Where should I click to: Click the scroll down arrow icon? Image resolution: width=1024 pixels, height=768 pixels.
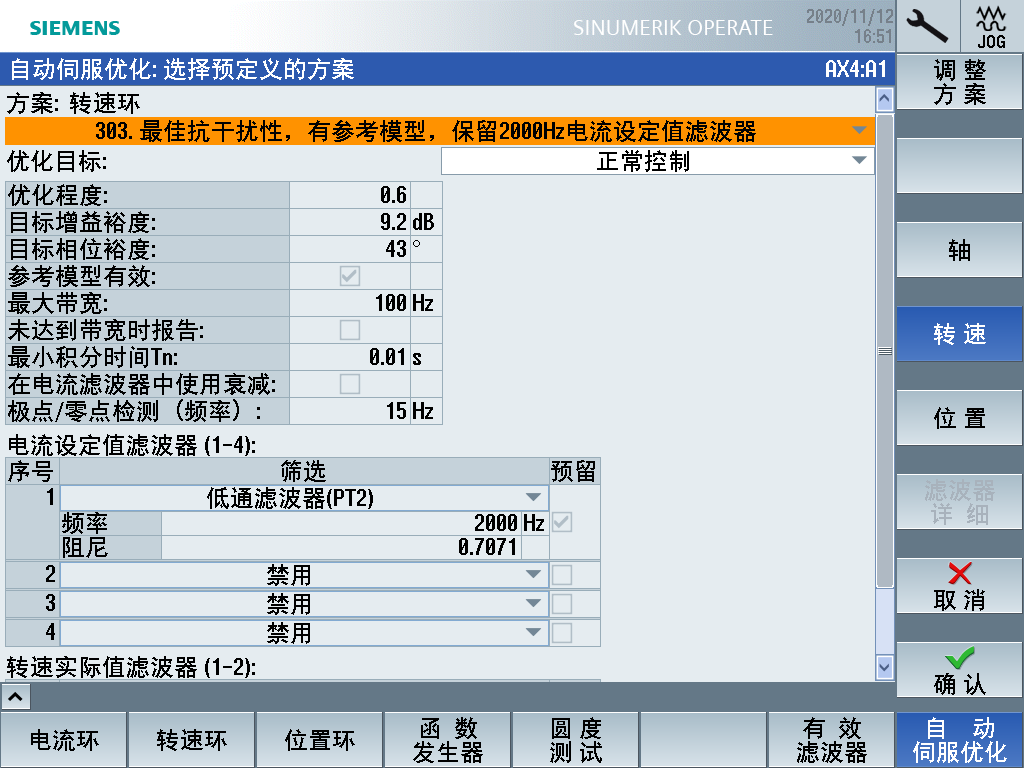tap(884, 666)
